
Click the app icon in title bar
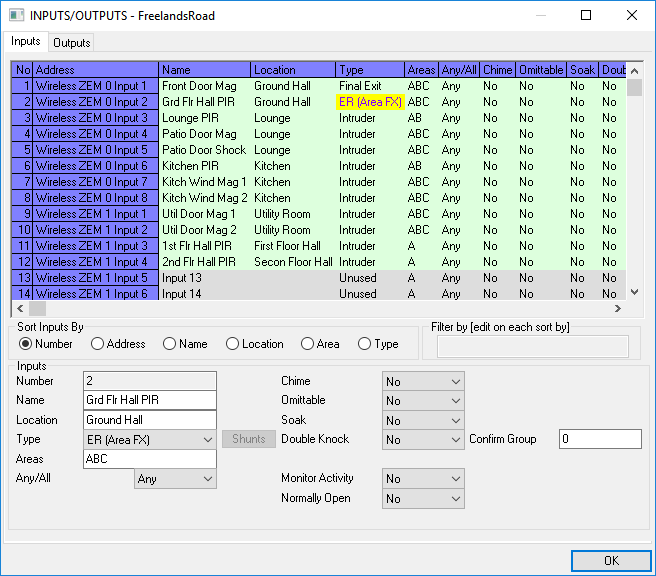[18, 16]
